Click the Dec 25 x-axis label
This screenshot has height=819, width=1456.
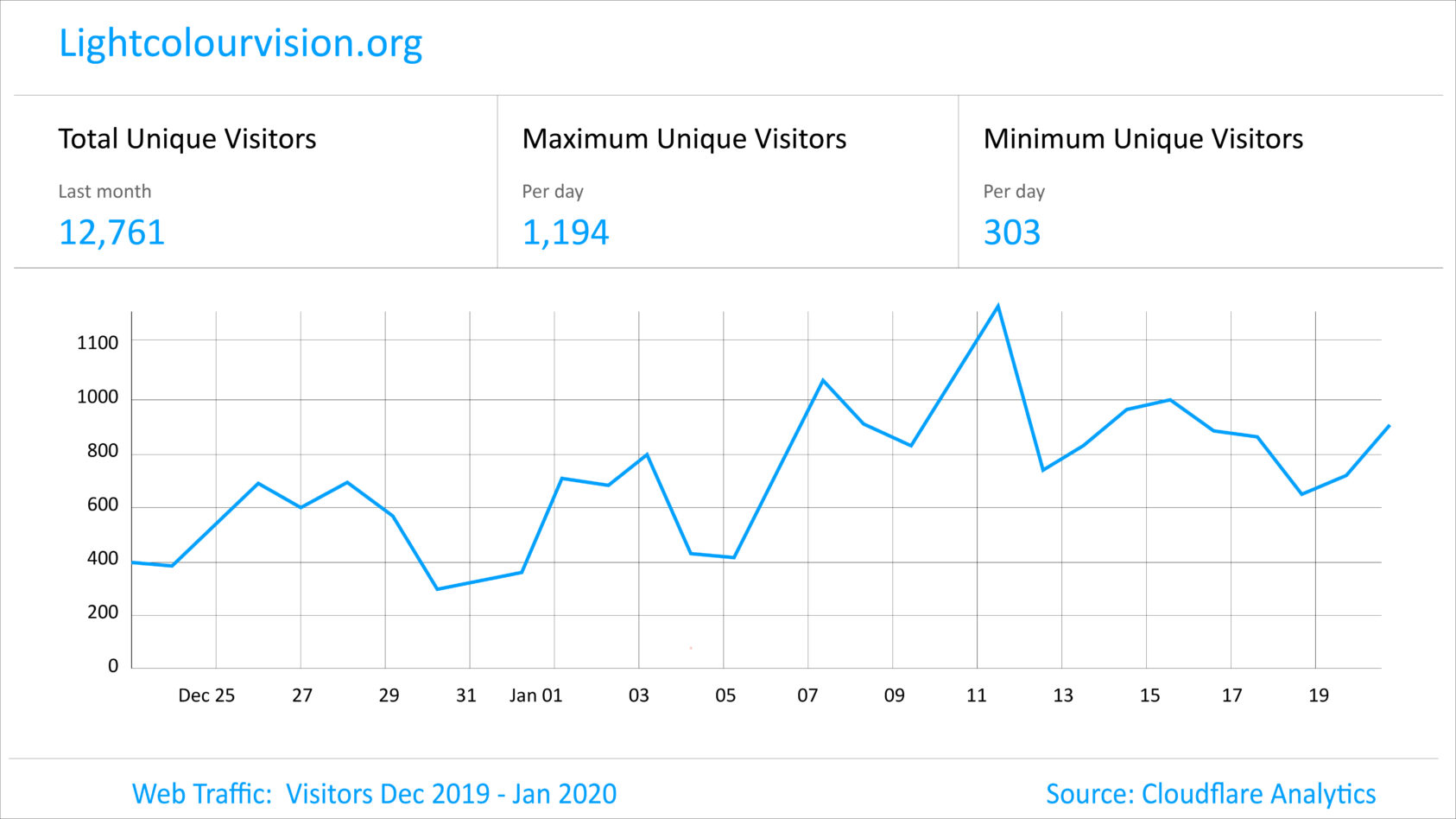click(206, 695)
